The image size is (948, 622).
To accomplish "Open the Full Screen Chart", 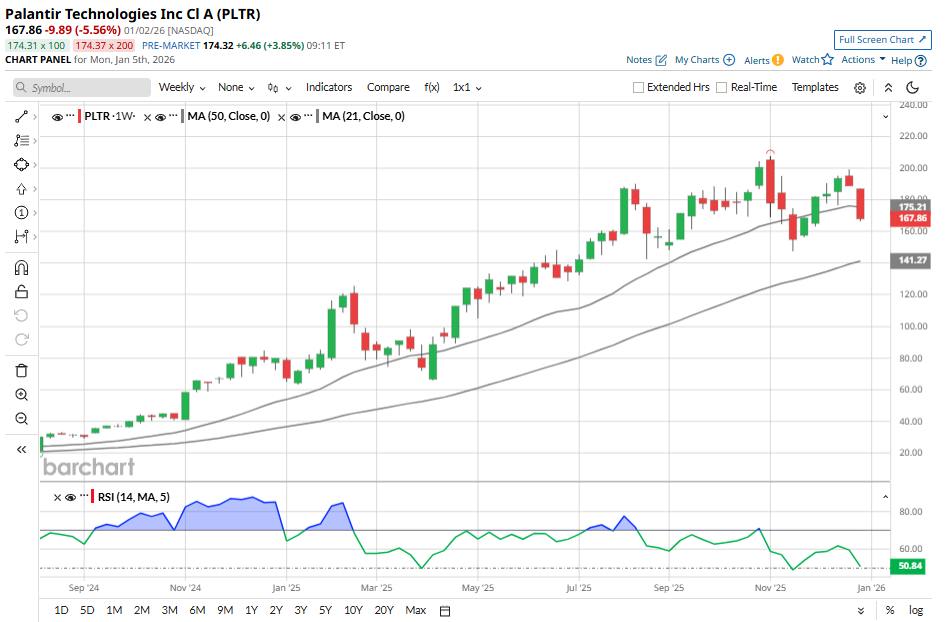I will [882, 40].
